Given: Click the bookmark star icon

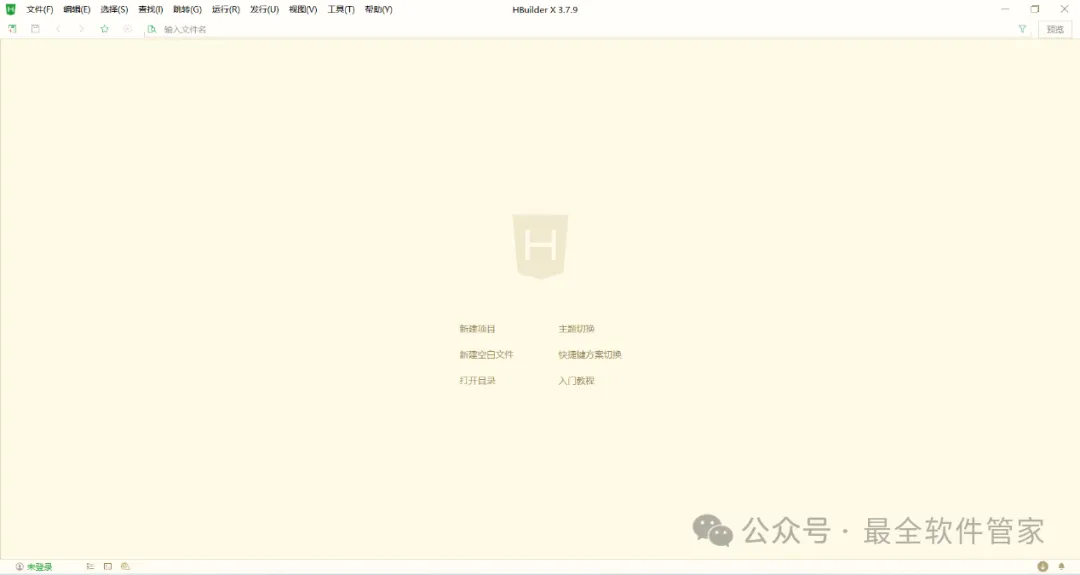Looking at the screenshot, I should [x=105, y=29].
